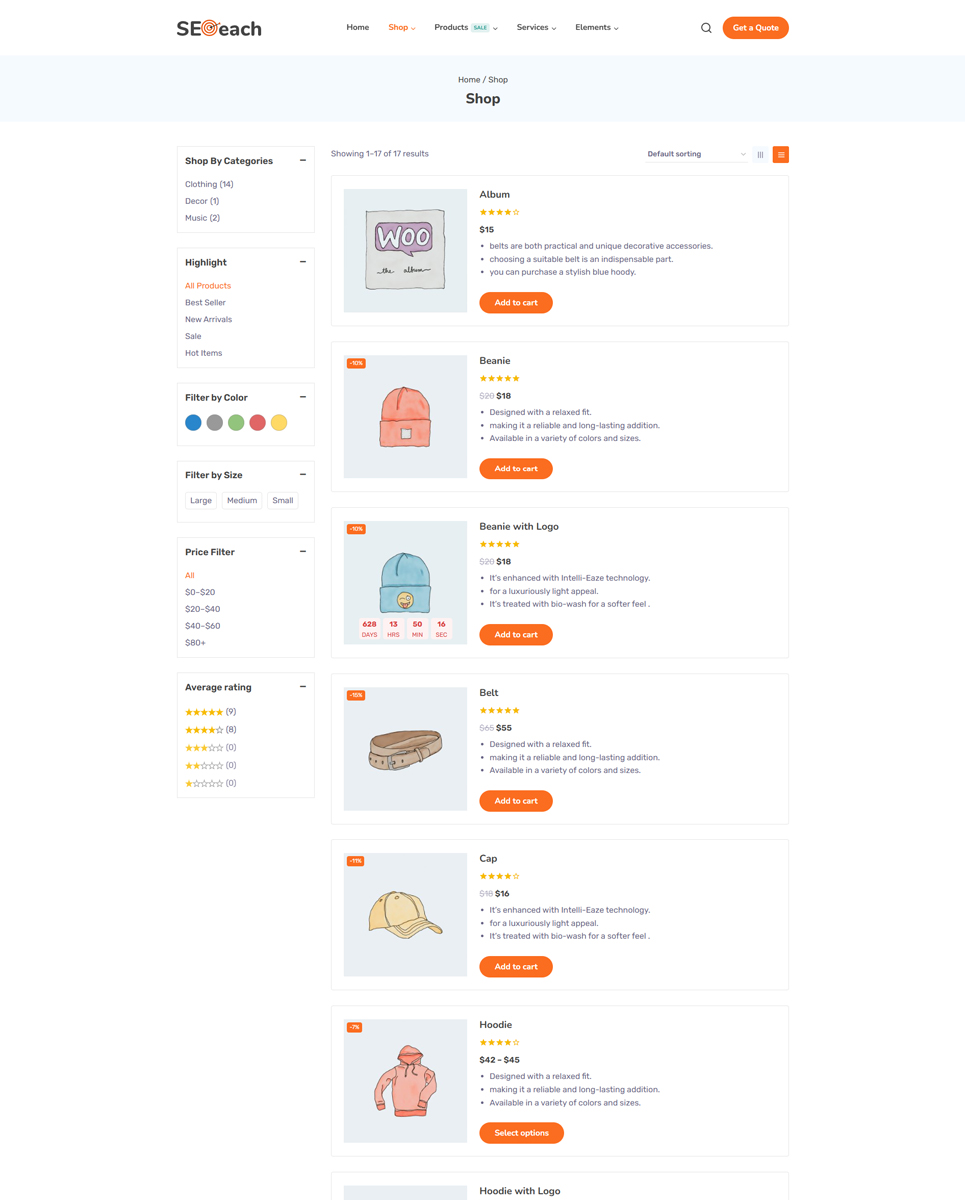Open the Beanie with Logo thumbnail
The width and height of the screenshot is (965, 1200).
pyautogui.click(x=405, y=582)
